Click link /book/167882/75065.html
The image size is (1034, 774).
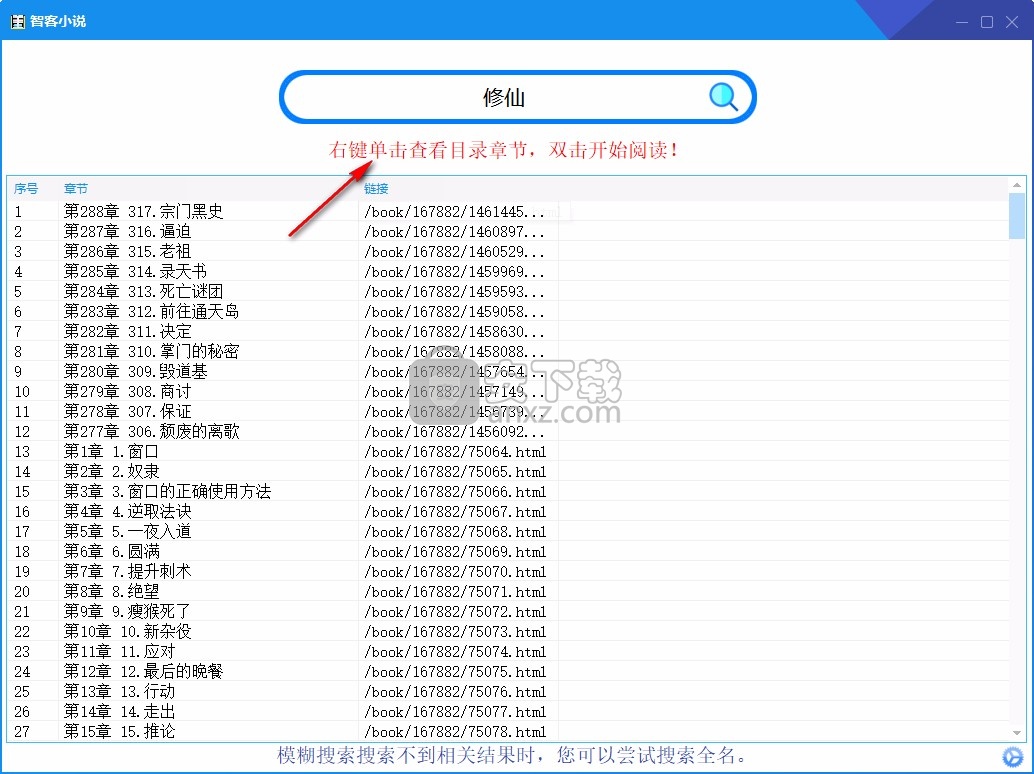tap(455, 472)
